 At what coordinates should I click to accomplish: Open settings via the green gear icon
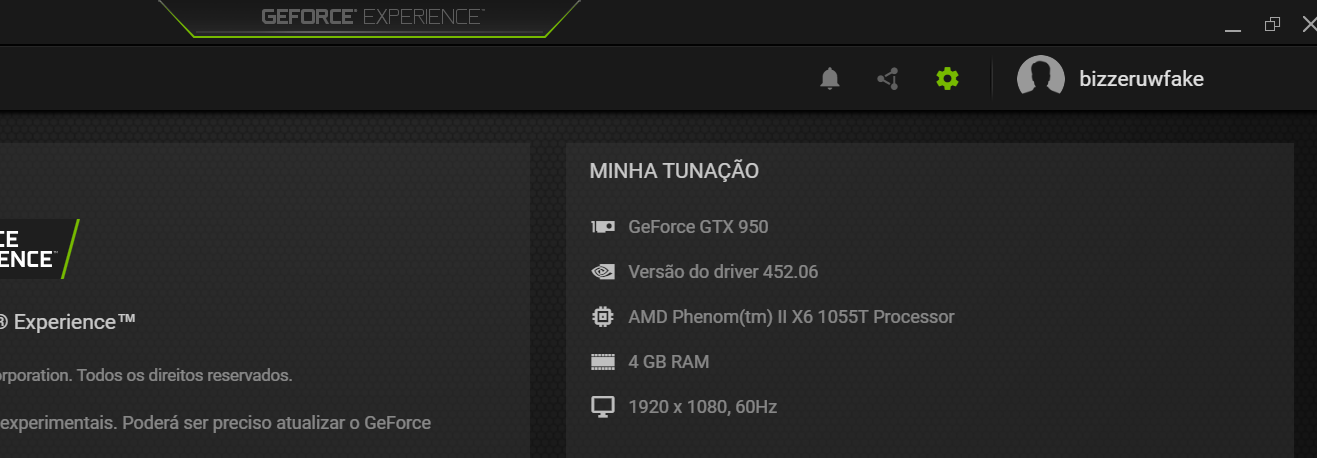pyautogui.click(x=947, y=78)
